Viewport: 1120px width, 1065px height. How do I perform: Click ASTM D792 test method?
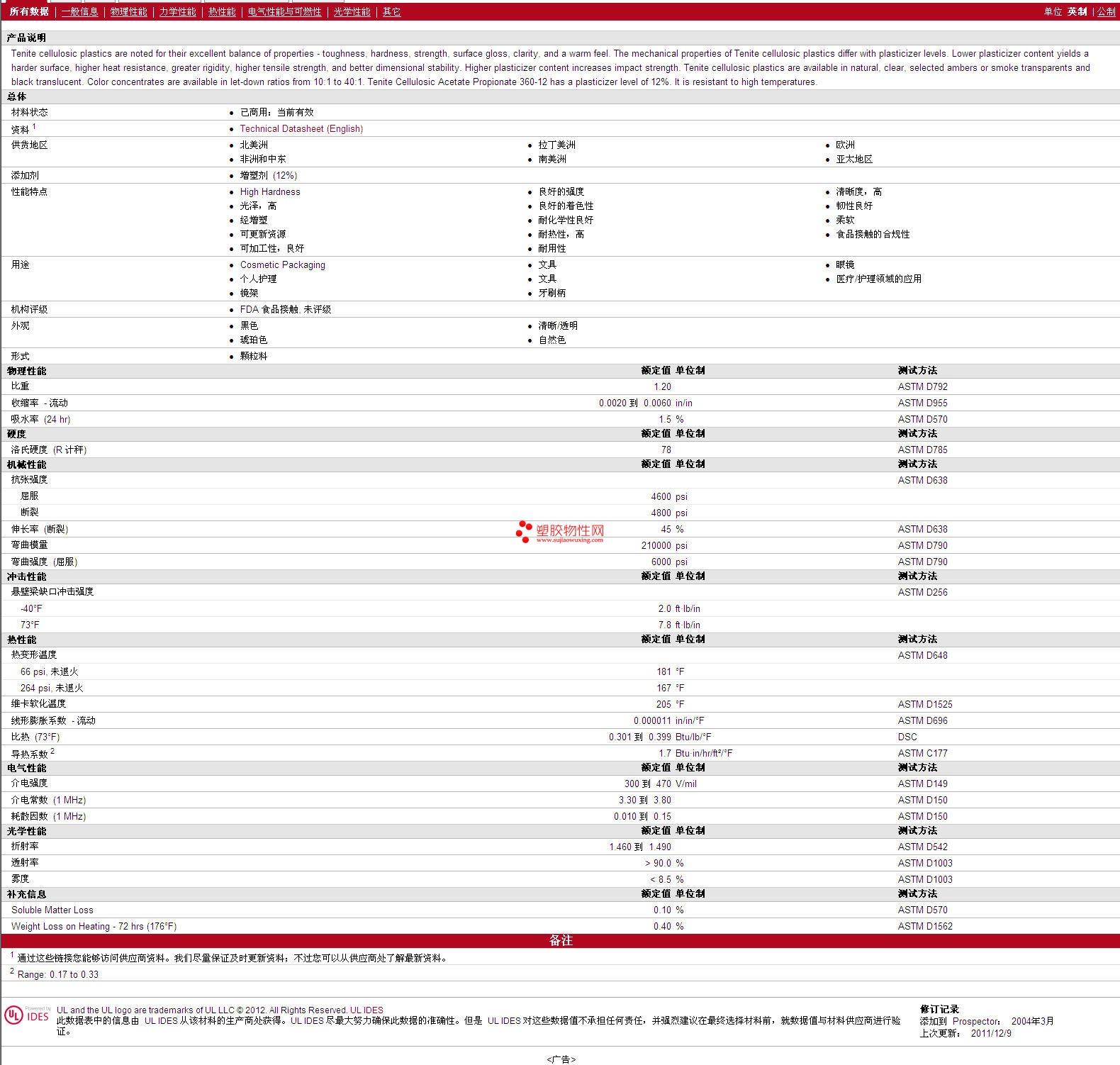[x=922, y=386]
